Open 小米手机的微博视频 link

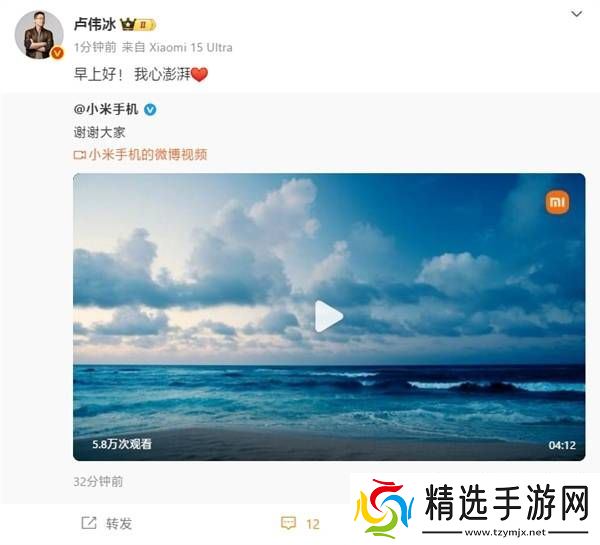point(148,155)
